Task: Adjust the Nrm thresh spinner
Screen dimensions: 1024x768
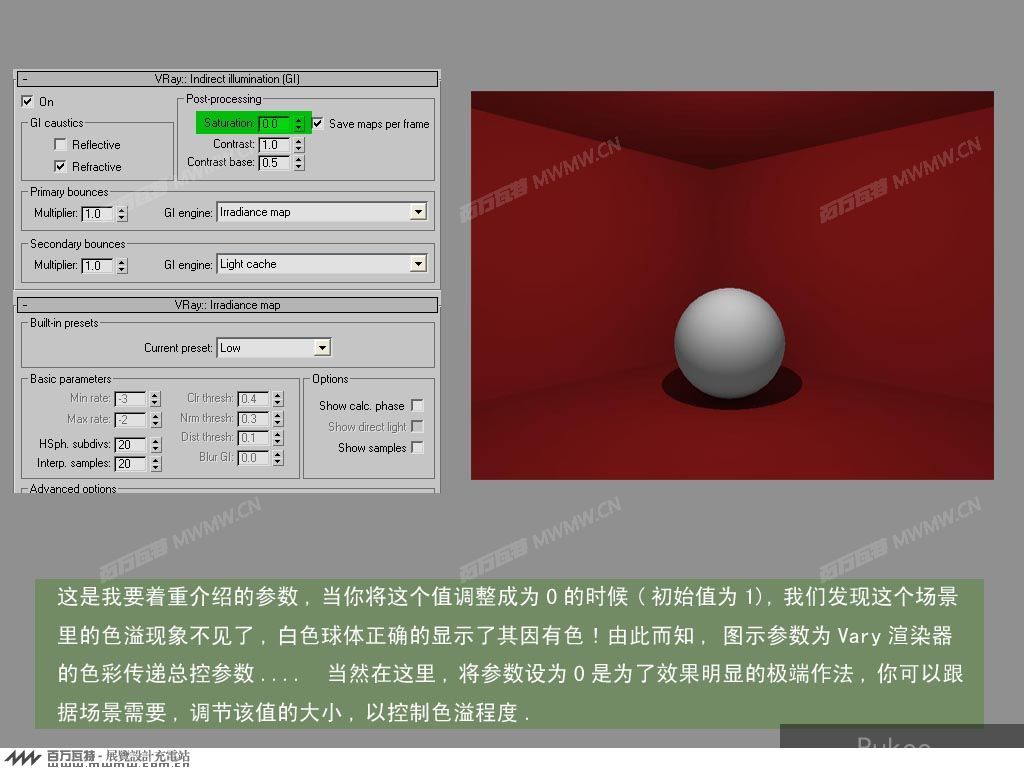Action: [x=278, y=419]
